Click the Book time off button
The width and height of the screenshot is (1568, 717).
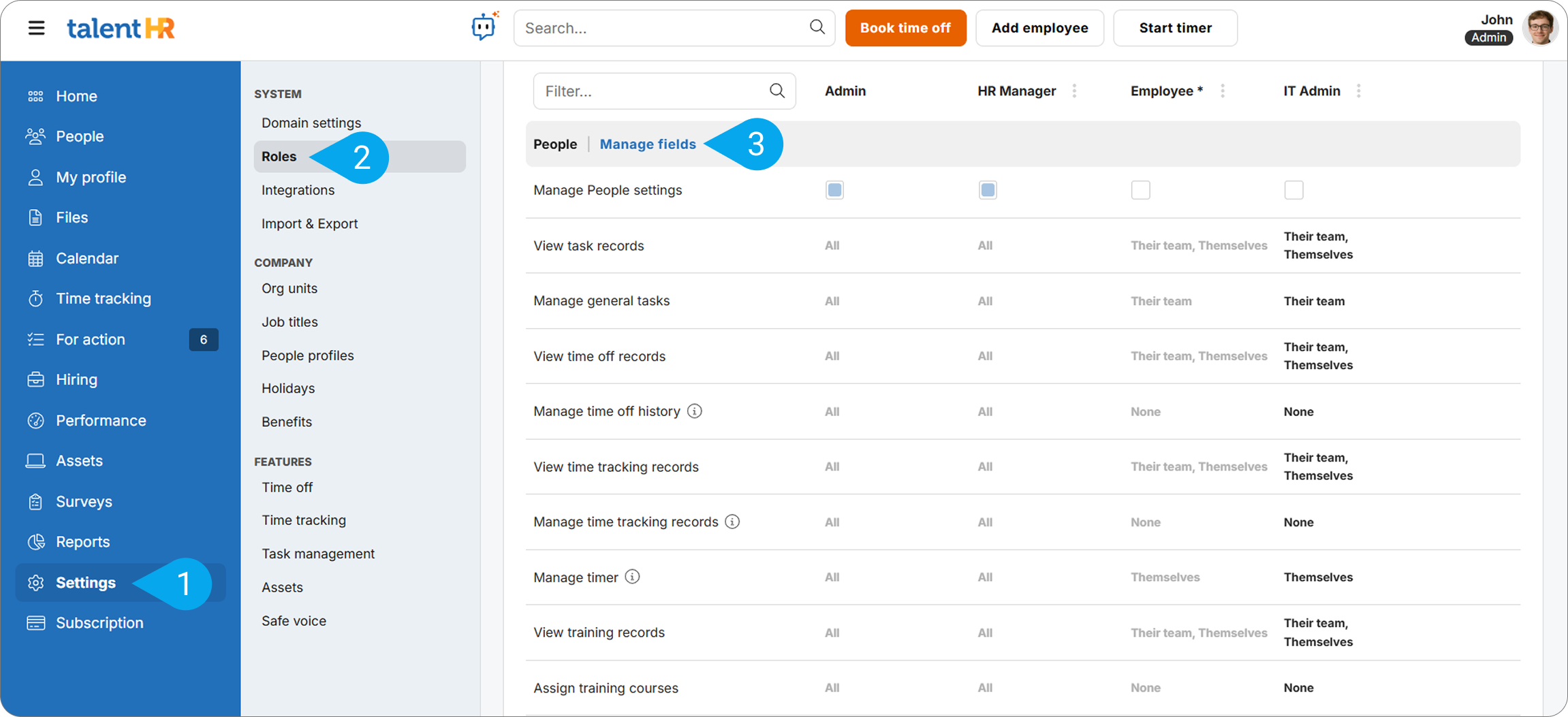(905, 28)
